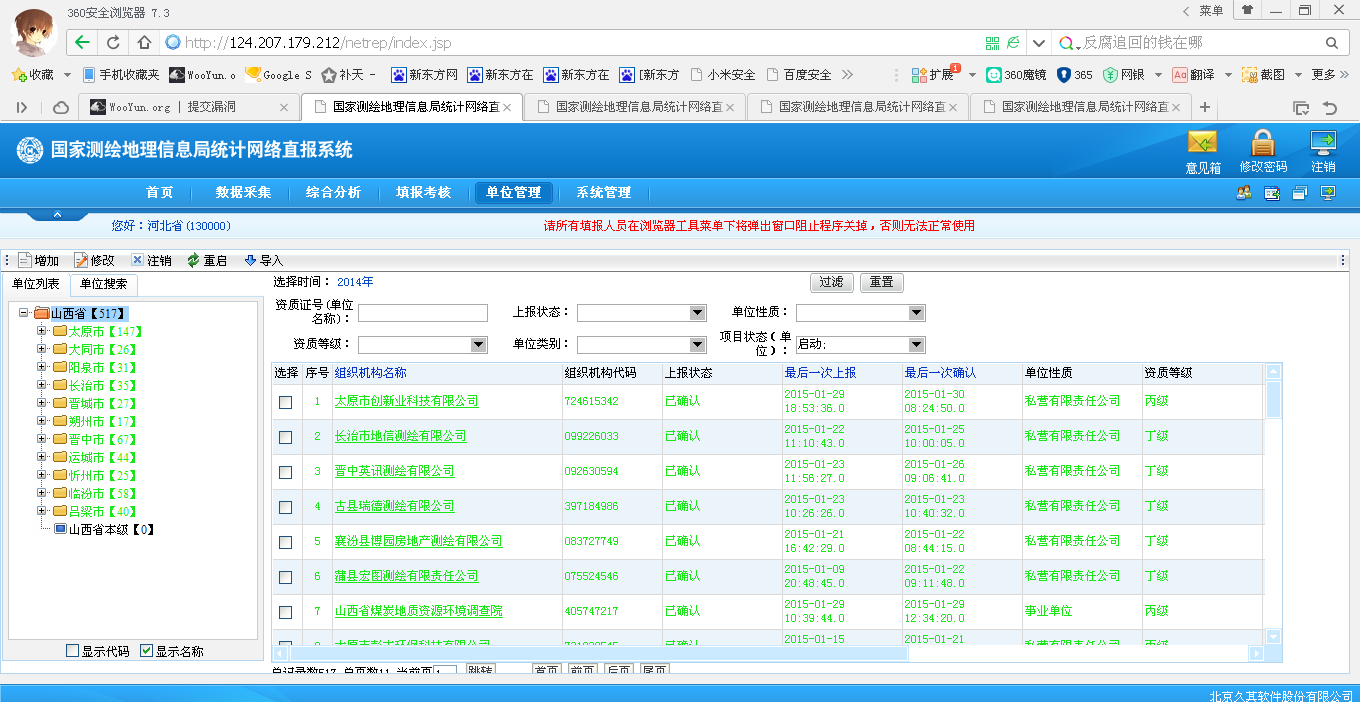Screen dimensions: 1360x702
Task: Click the 资质证号 (单位名称) input field
Action: tap(422, 313)
